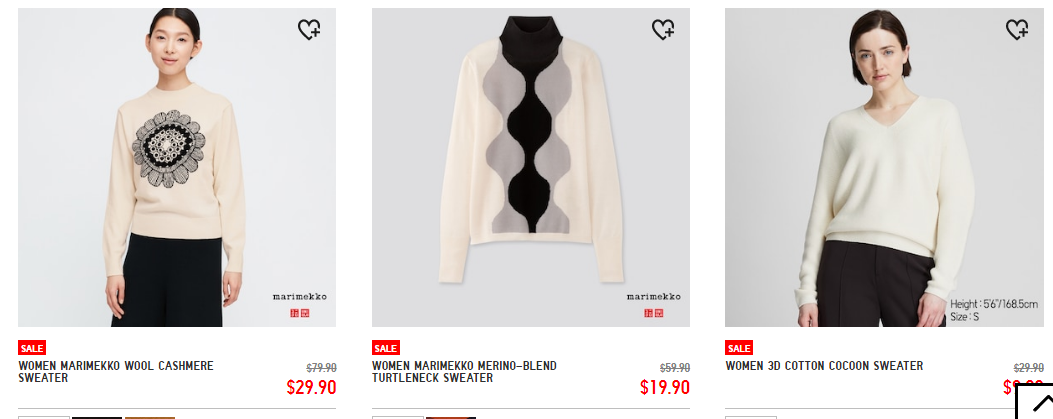This screenshot has width=1053, height=419.
Task: Click Uniqlo logo on cashmere sweater photo
Action: click(300, 313)
